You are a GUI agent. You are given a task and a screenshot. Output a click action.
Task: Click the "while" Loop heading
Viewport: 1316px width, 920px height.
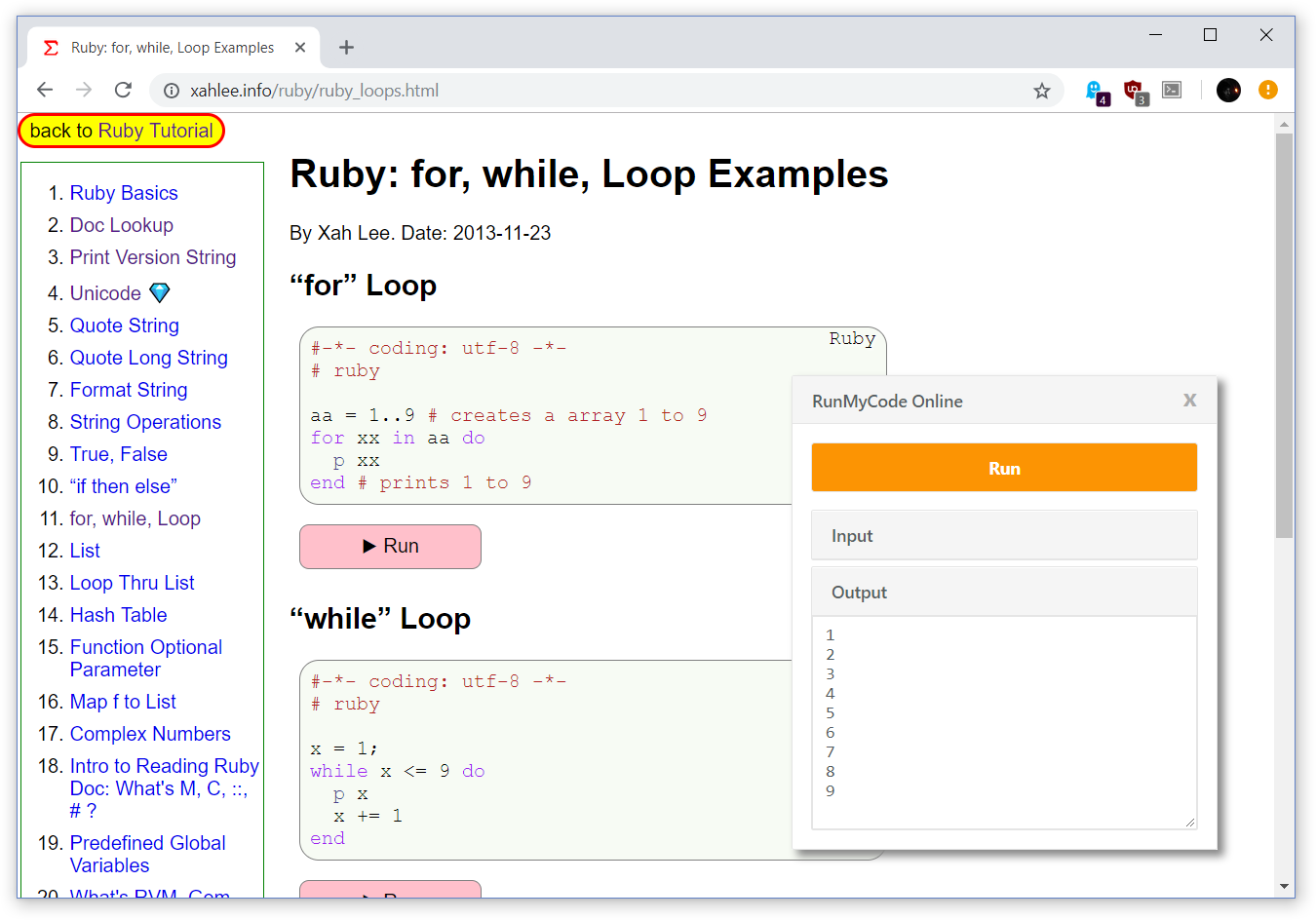click(380, 619)
